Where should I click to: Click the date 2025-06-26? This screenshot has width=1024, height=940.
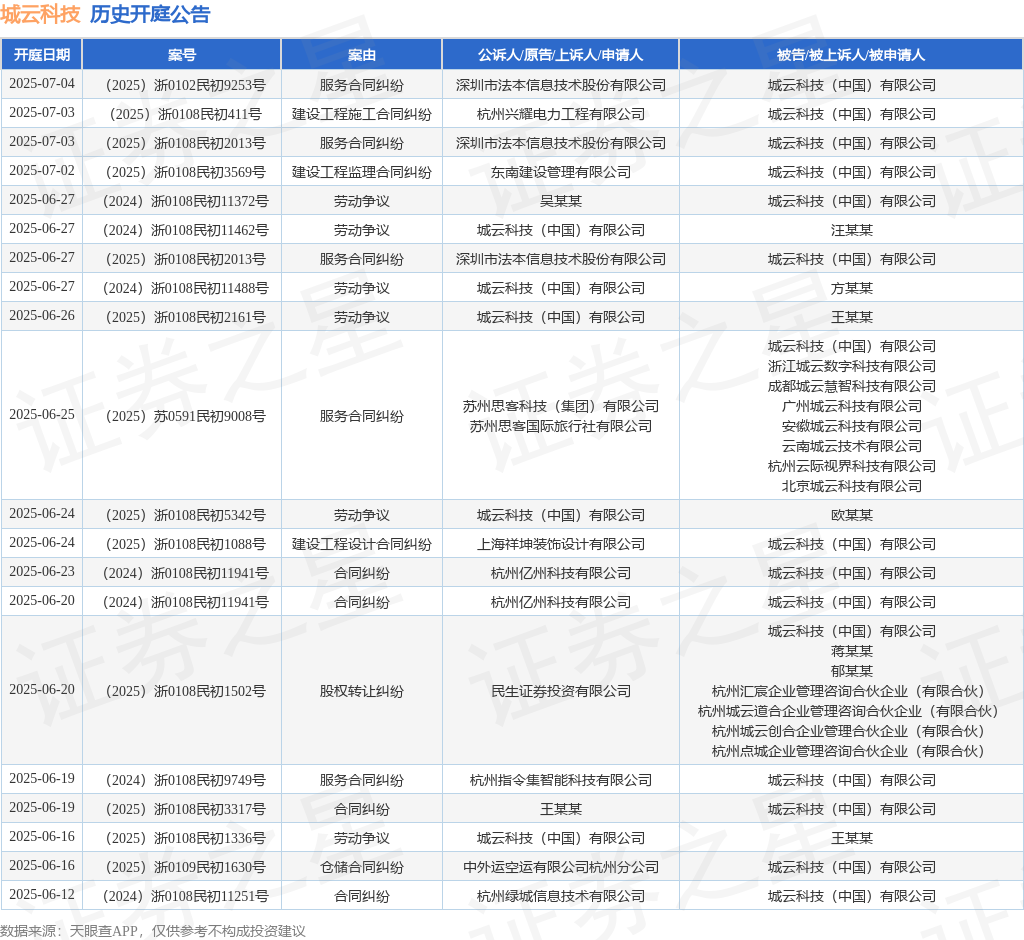42,316
